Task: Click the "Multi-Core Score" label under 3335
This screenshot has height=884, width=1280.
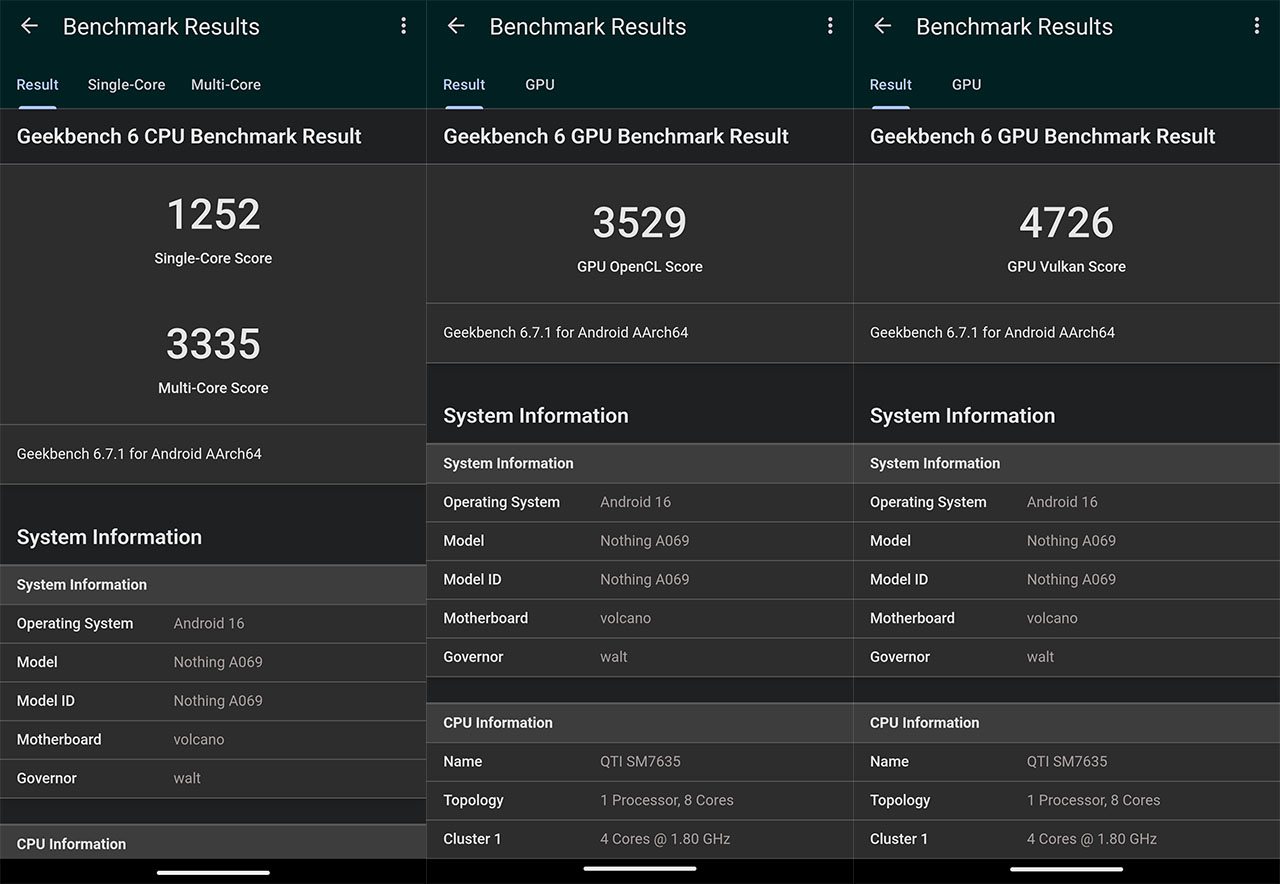Action: tap(213, 388)
